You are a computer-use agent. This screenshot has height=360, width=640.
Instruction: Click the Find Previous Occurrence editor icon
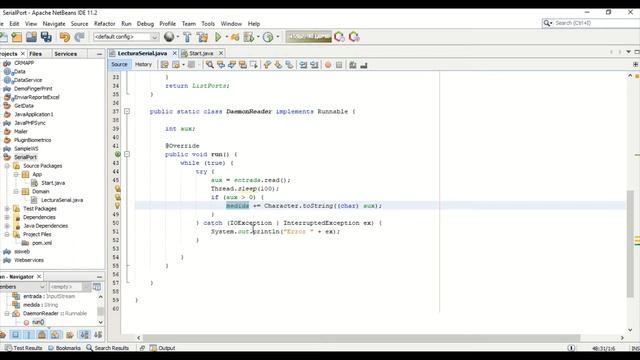tap(221, 64)
